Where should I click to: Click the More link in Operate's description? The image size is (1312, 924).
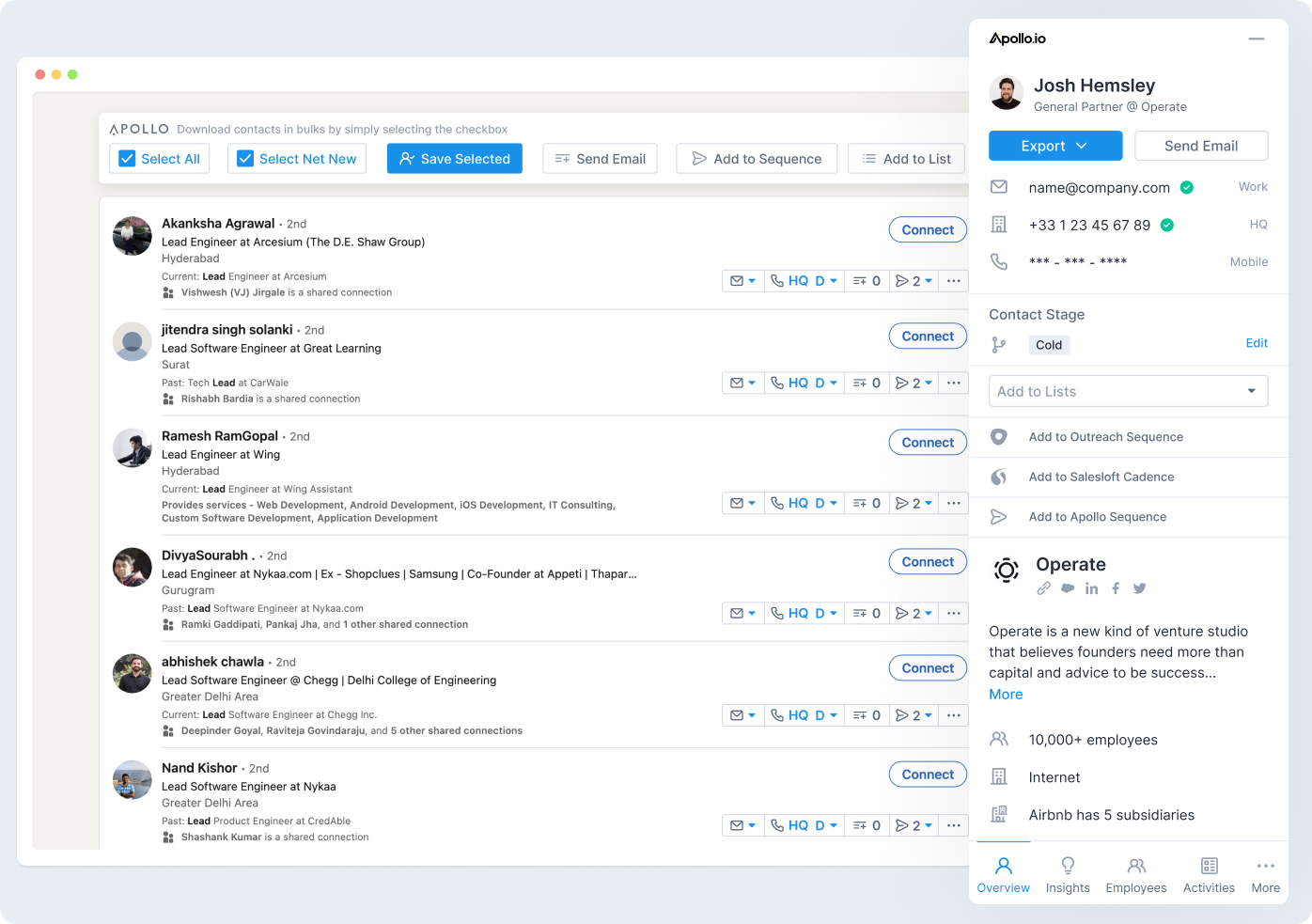1005,694
